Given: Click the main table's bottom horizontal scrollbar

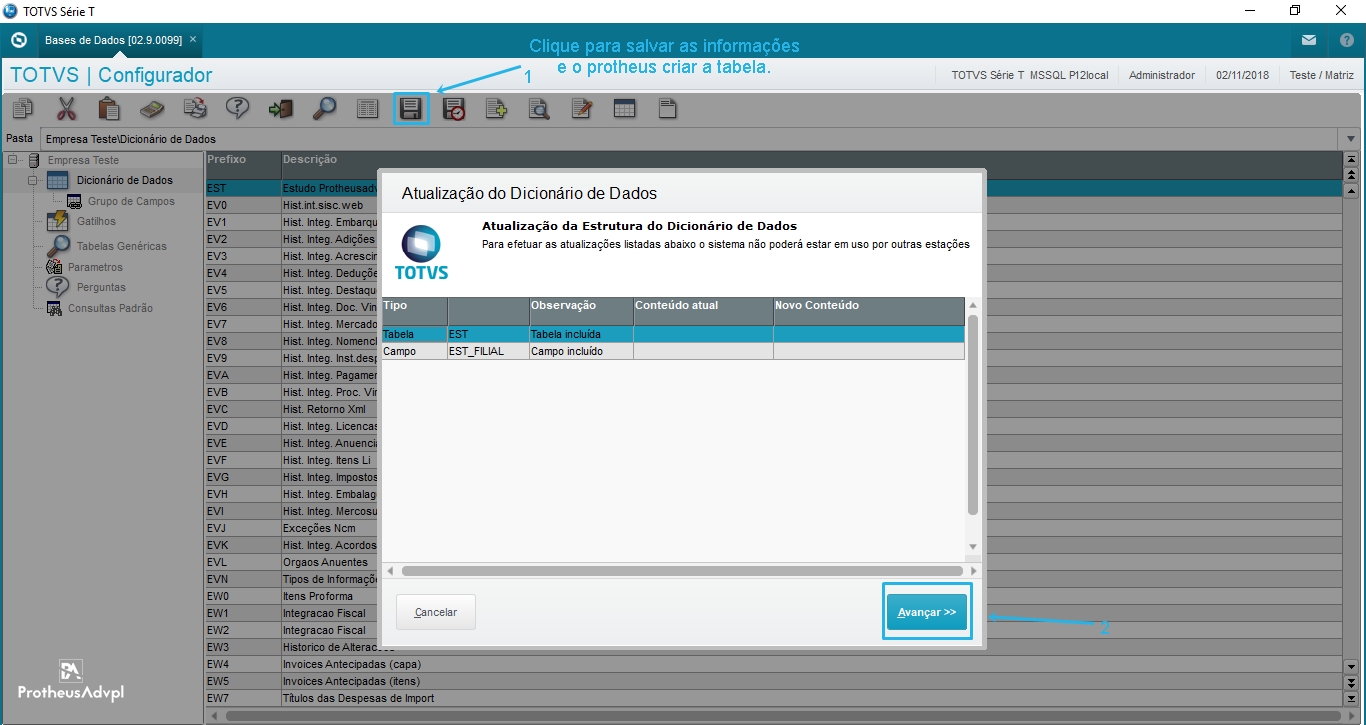Looking at the screenshot, I should click(782, 716).
